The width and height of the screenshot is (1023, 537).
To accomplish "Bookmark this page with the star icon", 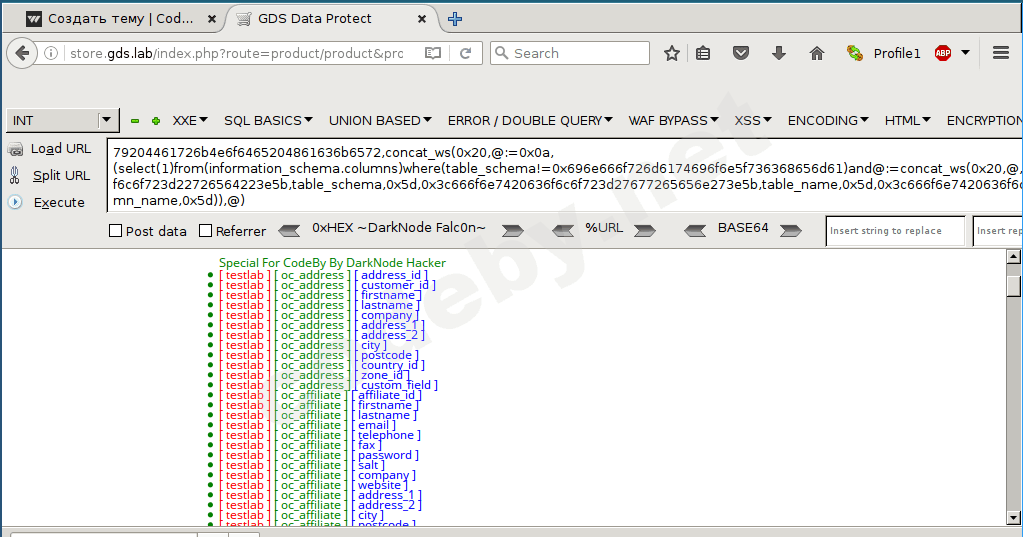I will [671, 54].
